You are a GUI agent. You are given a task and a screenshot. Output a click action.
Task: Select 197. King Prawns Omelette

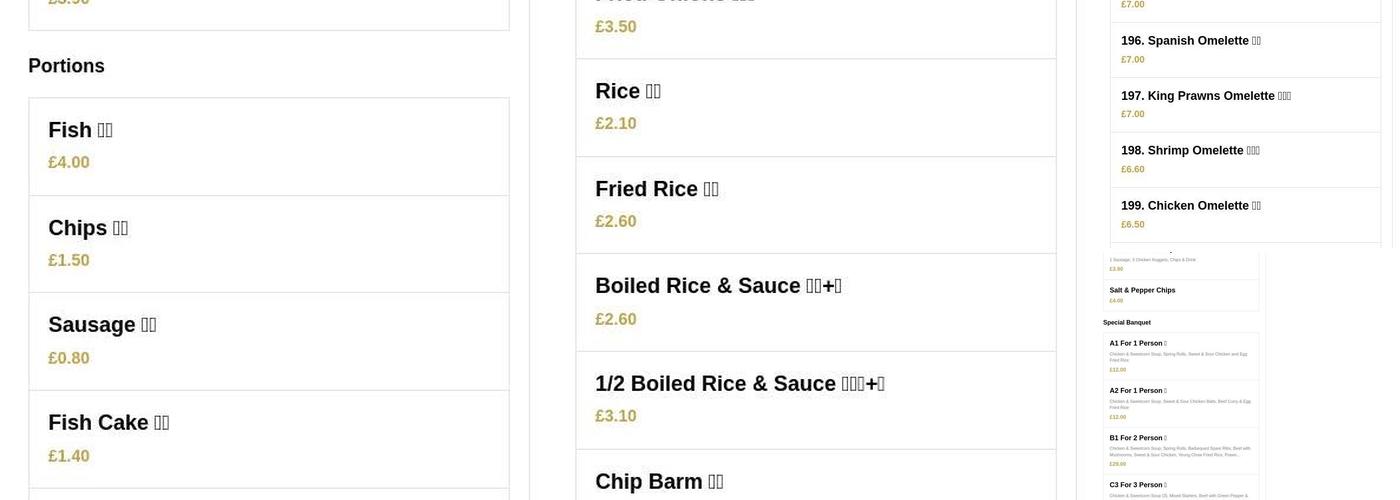(1245, 105)
